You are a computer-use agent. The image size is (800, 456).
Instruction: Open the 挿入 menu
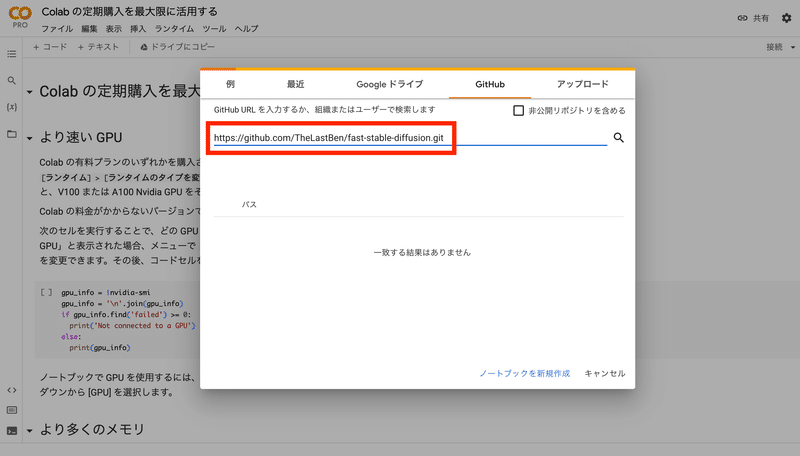[x=138, y=29]
